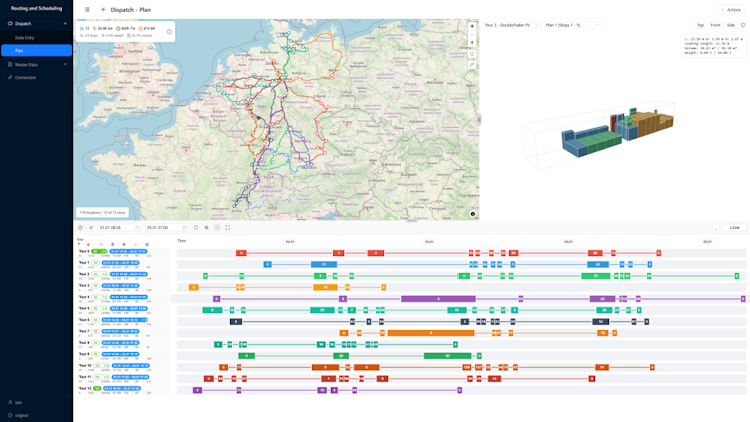Select the Tour 12 row label

pos(85,389)
